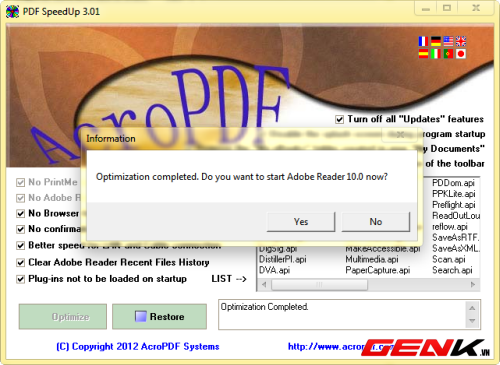Select SaveAsXML entry in the plug-in list
This screenshot has width=500, height=365.
(x=456, y=249)
